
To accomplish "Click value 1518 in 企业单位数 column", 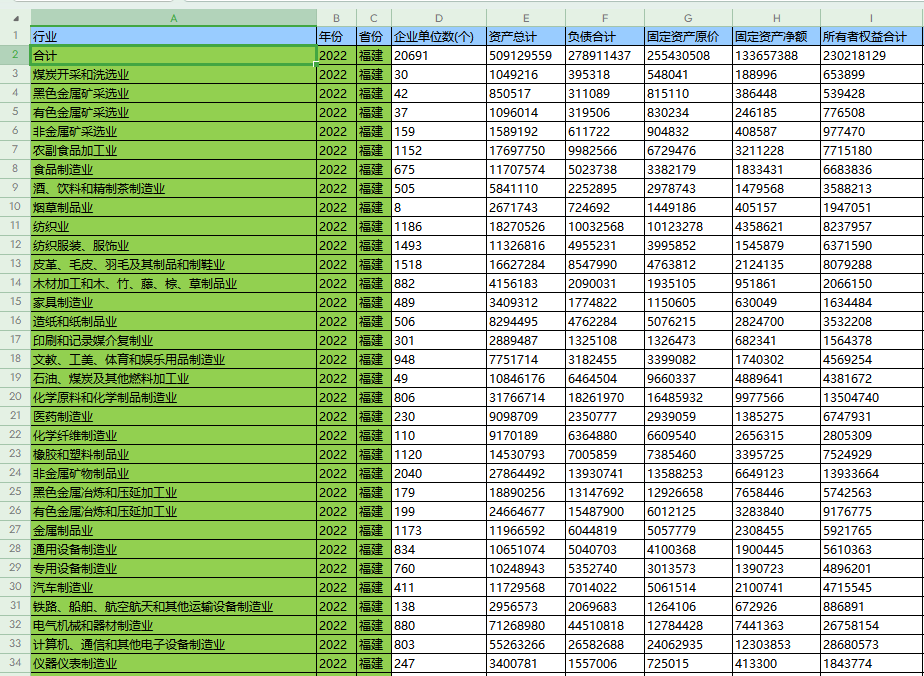I will (438, 264).
